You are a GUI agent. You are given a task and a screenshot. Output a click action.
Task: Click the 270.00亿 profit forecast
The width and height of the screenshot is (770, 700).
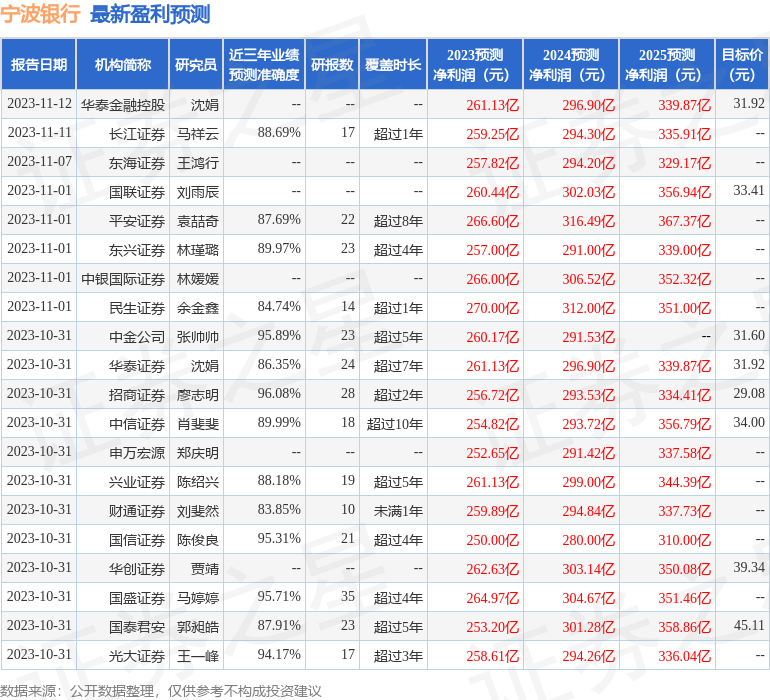tap(493, 308)
